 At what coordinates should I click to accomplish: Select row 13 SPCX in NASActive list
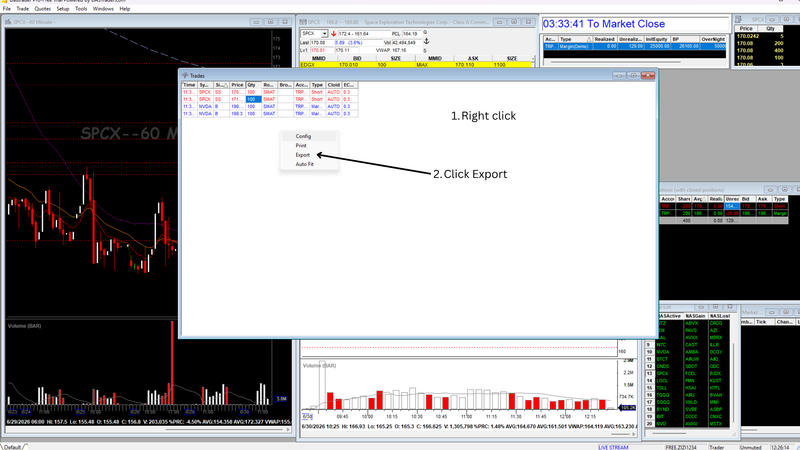click(x=663, y=373)
